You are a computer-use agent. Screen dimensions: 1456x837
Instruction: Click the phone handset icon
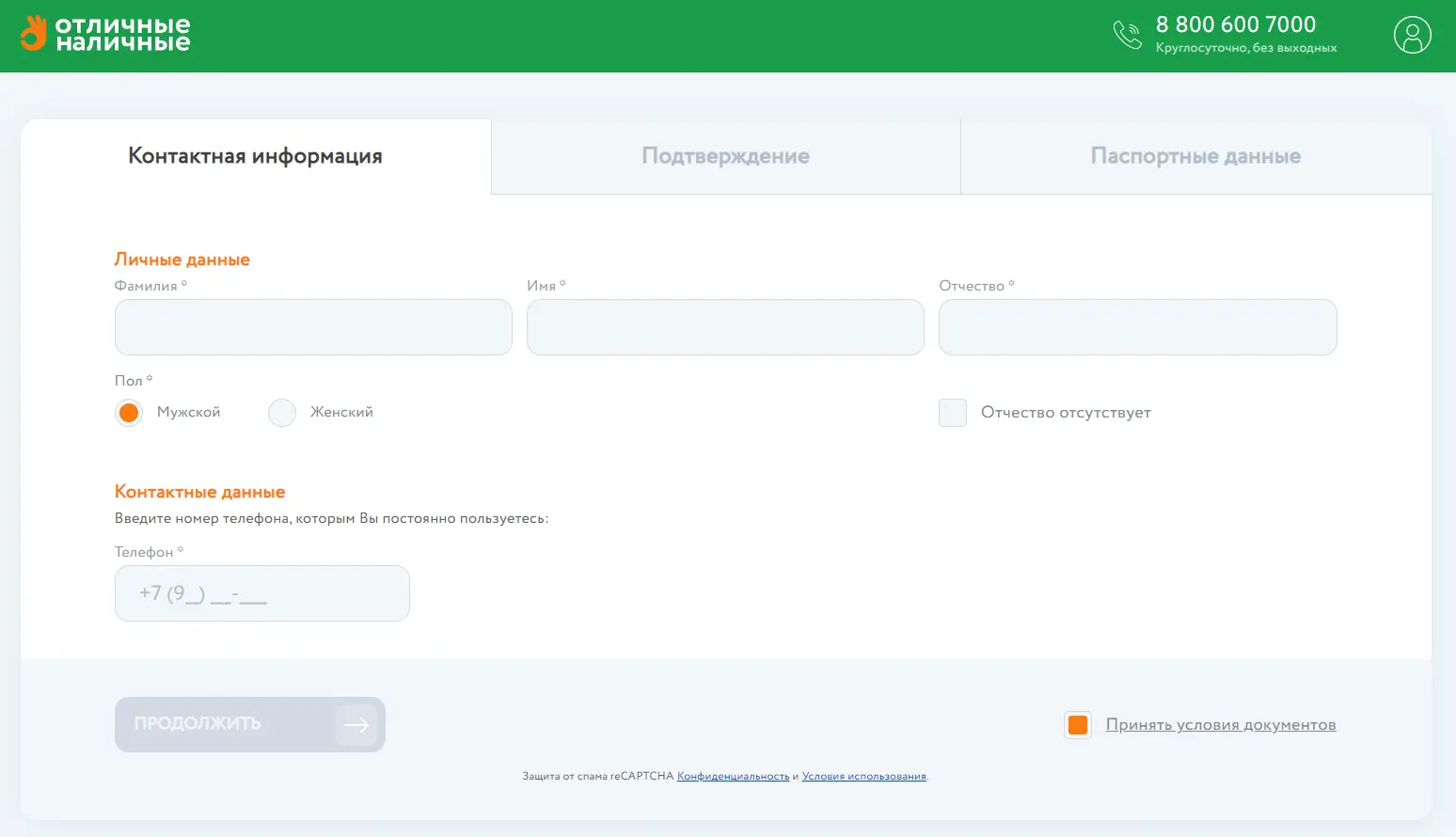pyautogui.click(x=1127, y=35)
